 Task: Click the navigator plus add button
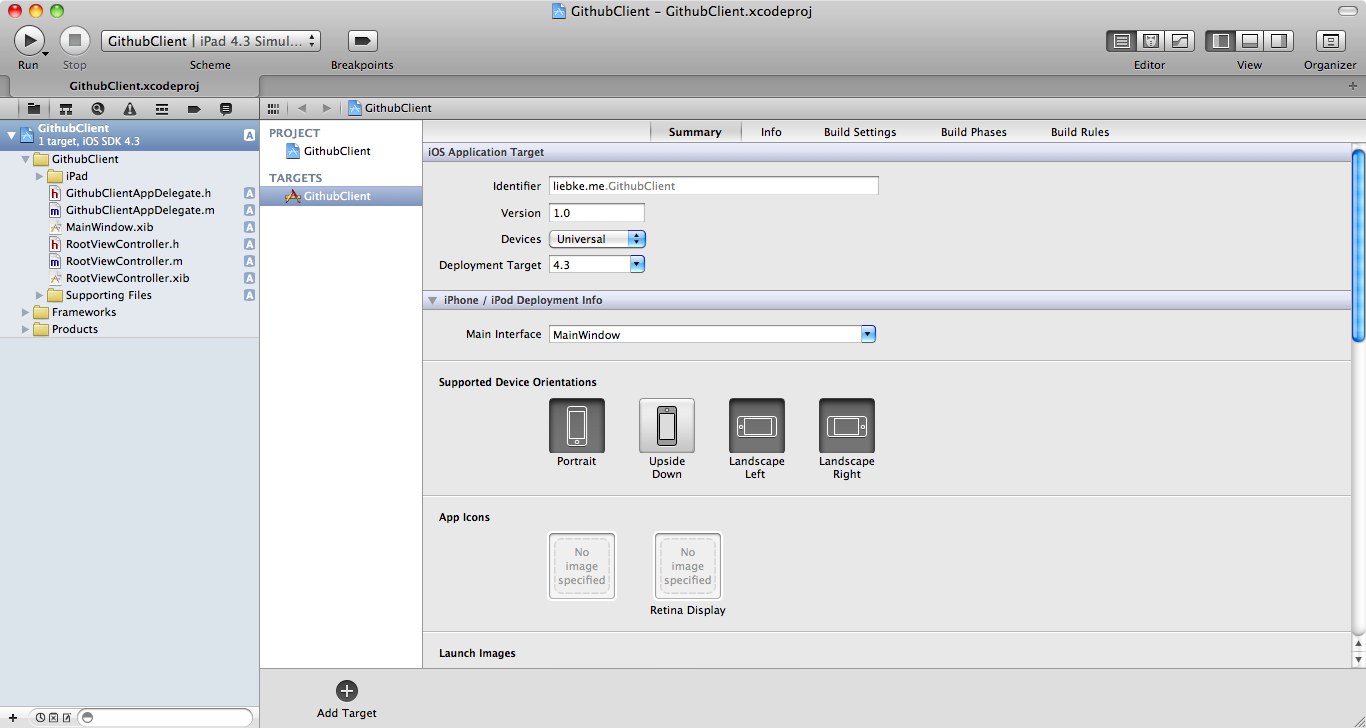12,718
